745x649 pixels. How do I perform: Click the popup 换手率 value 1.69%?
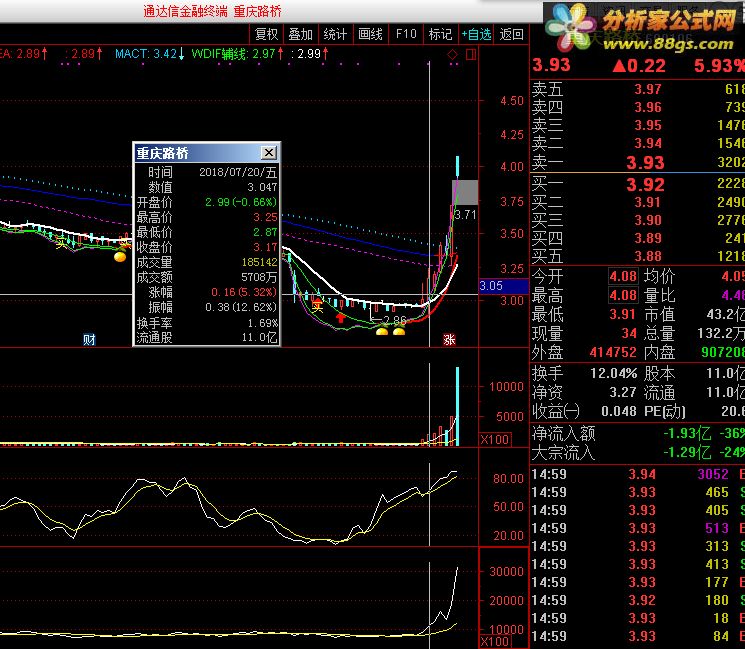[x=263, y=323]
